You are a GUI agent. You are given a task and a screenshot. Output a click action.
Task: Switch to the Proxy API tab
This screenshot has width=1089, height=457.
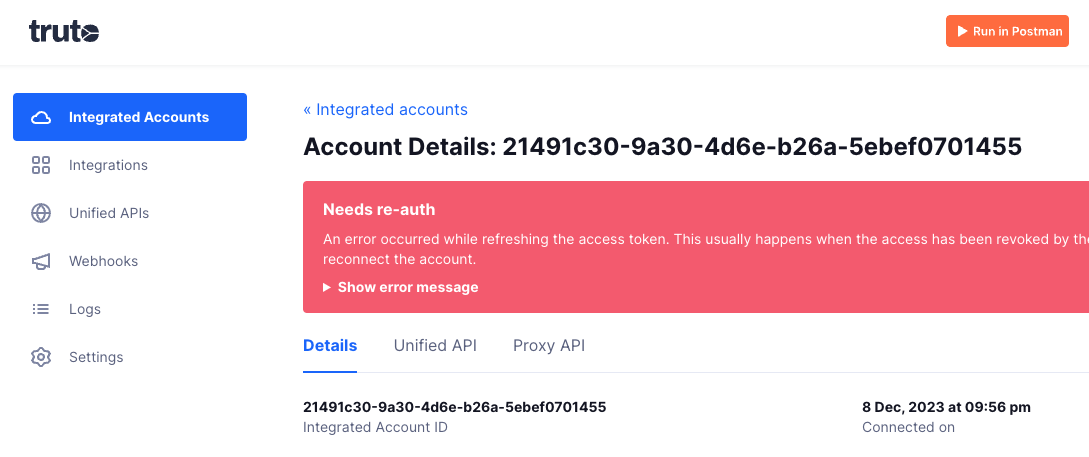(x=549, y=346)
